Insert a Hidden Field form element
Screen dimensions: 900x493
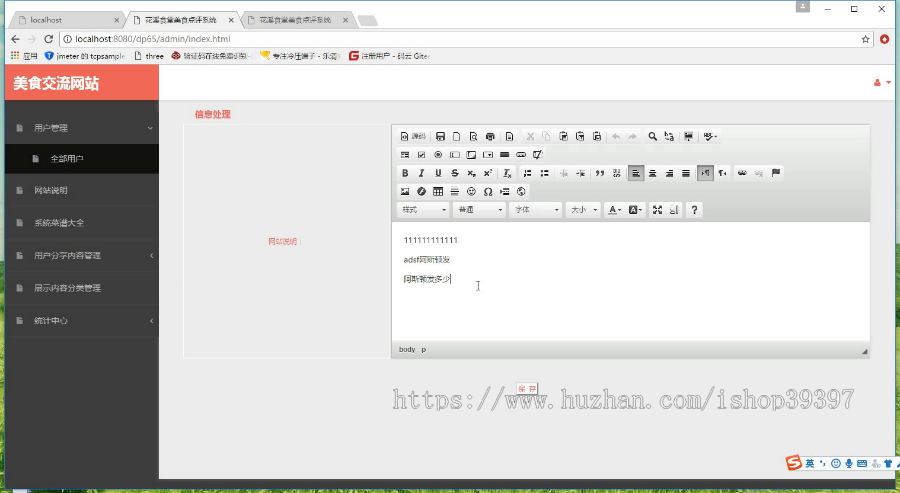pos(538,155)
